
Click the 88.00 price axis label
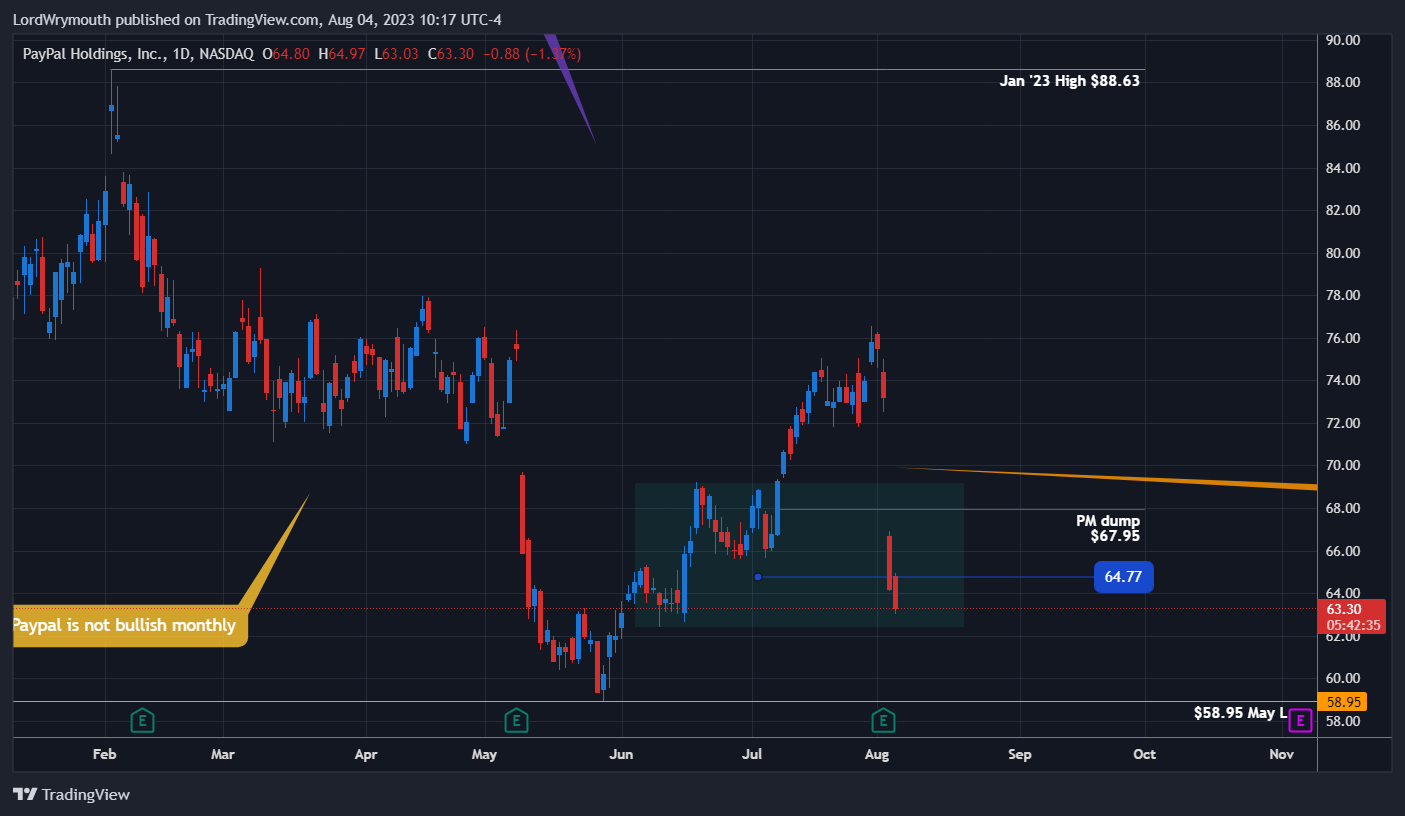(x=1343, y=83)
